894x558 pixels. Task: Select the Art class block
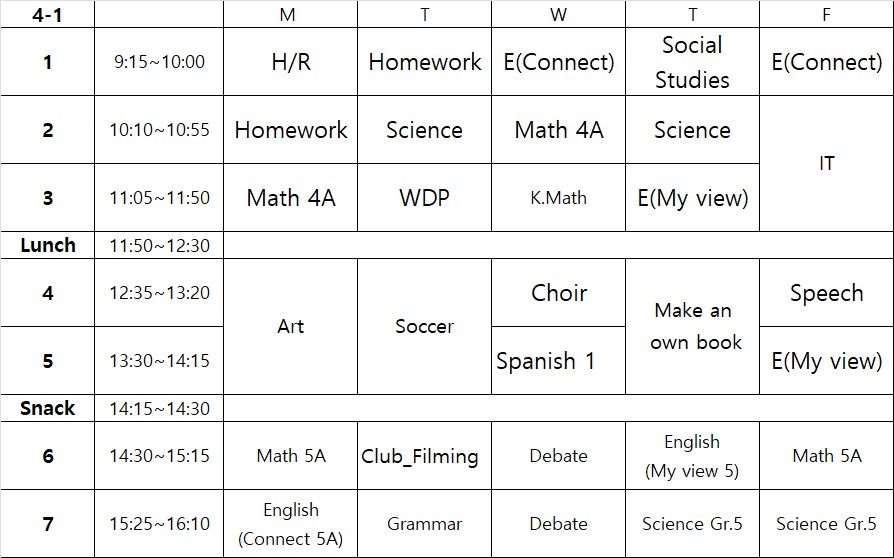(290, 327)
